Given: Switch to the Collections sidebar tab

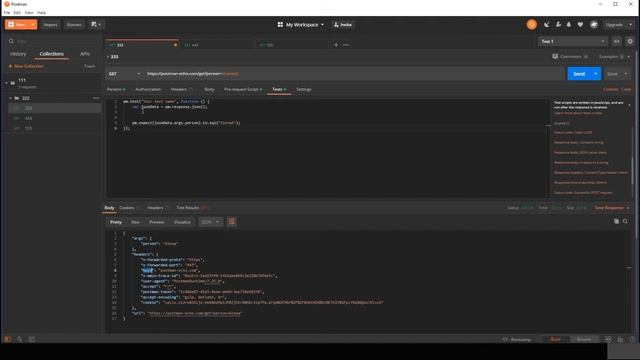Looking at the screenshot, I should [51, 54].
